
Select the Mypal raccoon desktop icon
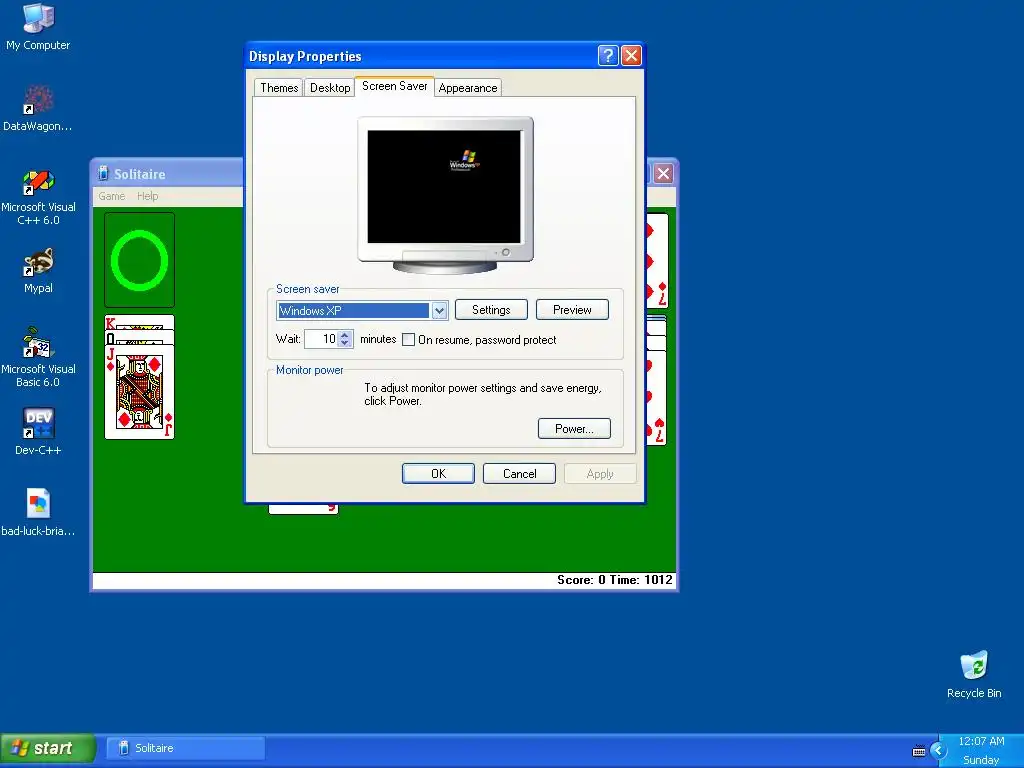tap(38, 270)
